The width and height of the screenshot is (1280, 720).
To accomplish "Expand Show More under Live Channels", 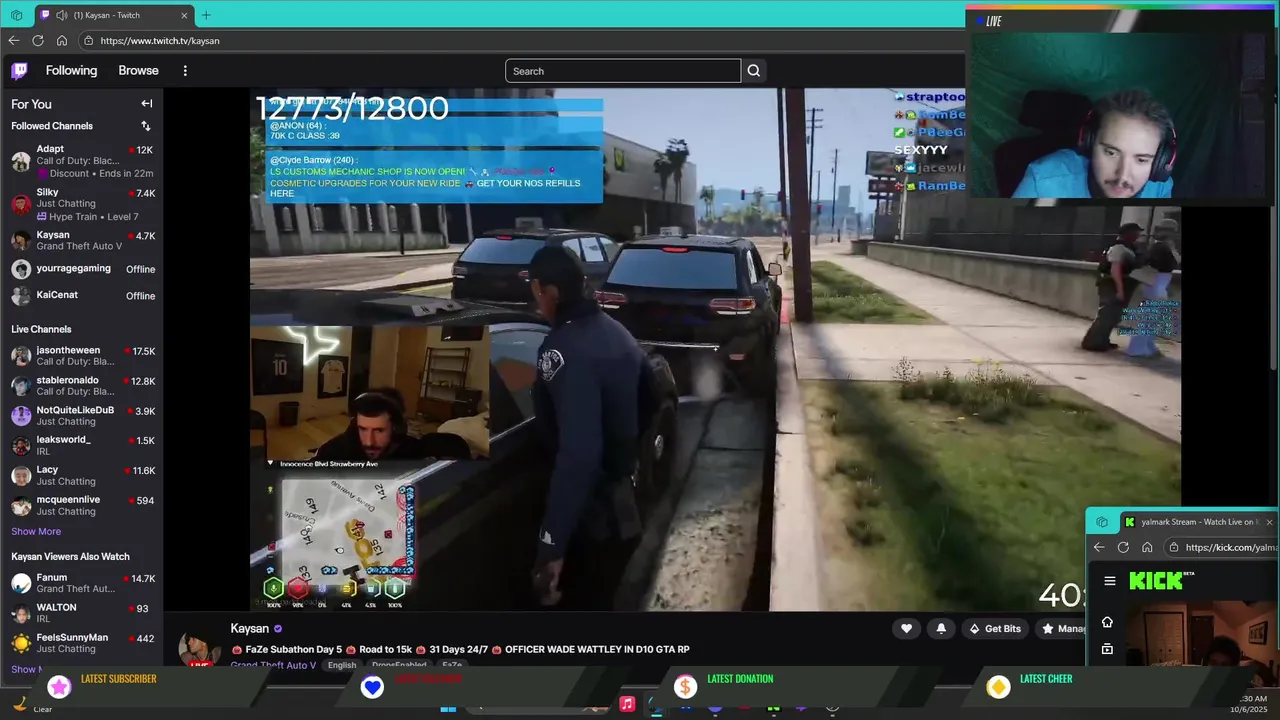I will [36, 531].
